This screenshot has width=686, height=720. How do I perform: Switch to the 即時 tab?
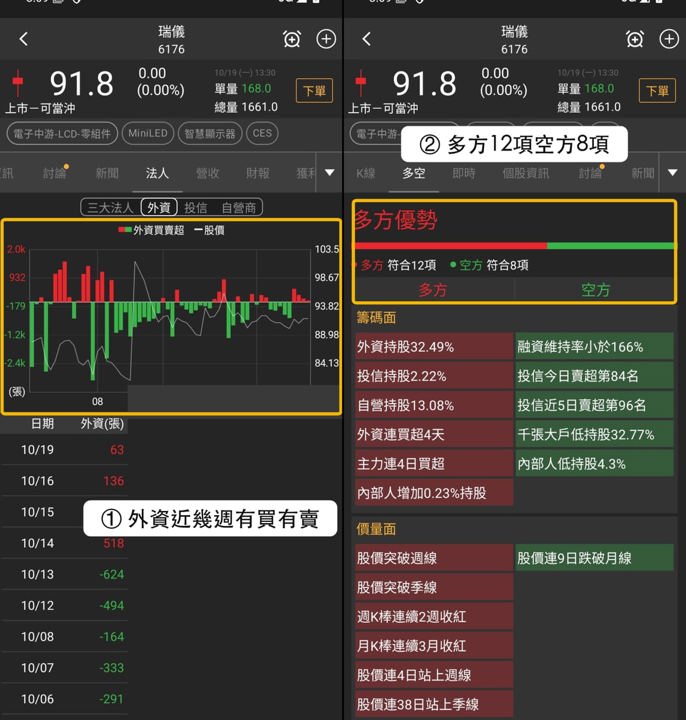coord(464,173)
